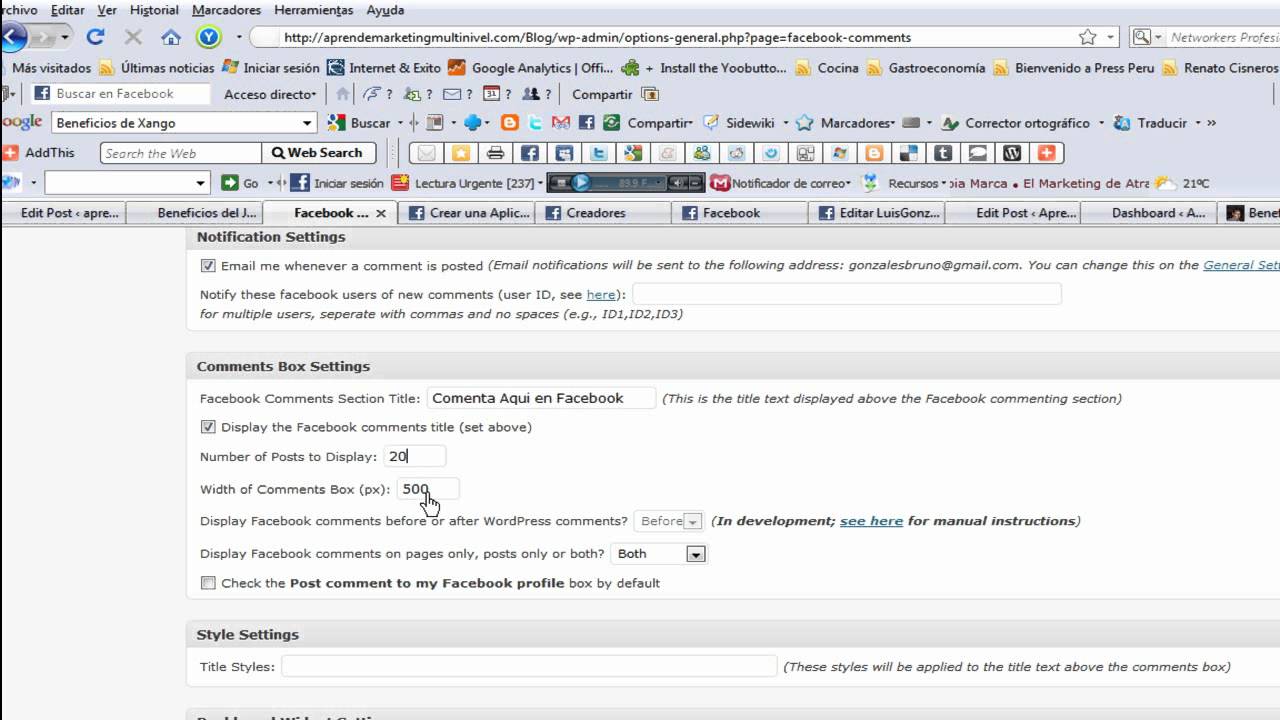Click the Blogger icon in Google toolbar

[x=510, y=123]
